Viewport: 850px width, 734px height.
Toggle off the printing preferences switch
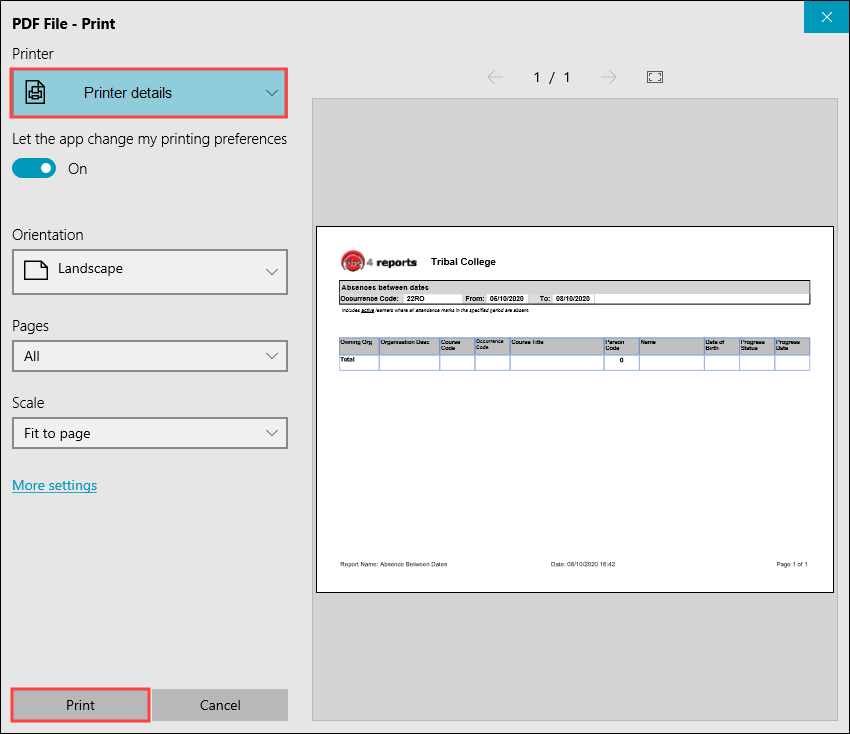(33, 168)
